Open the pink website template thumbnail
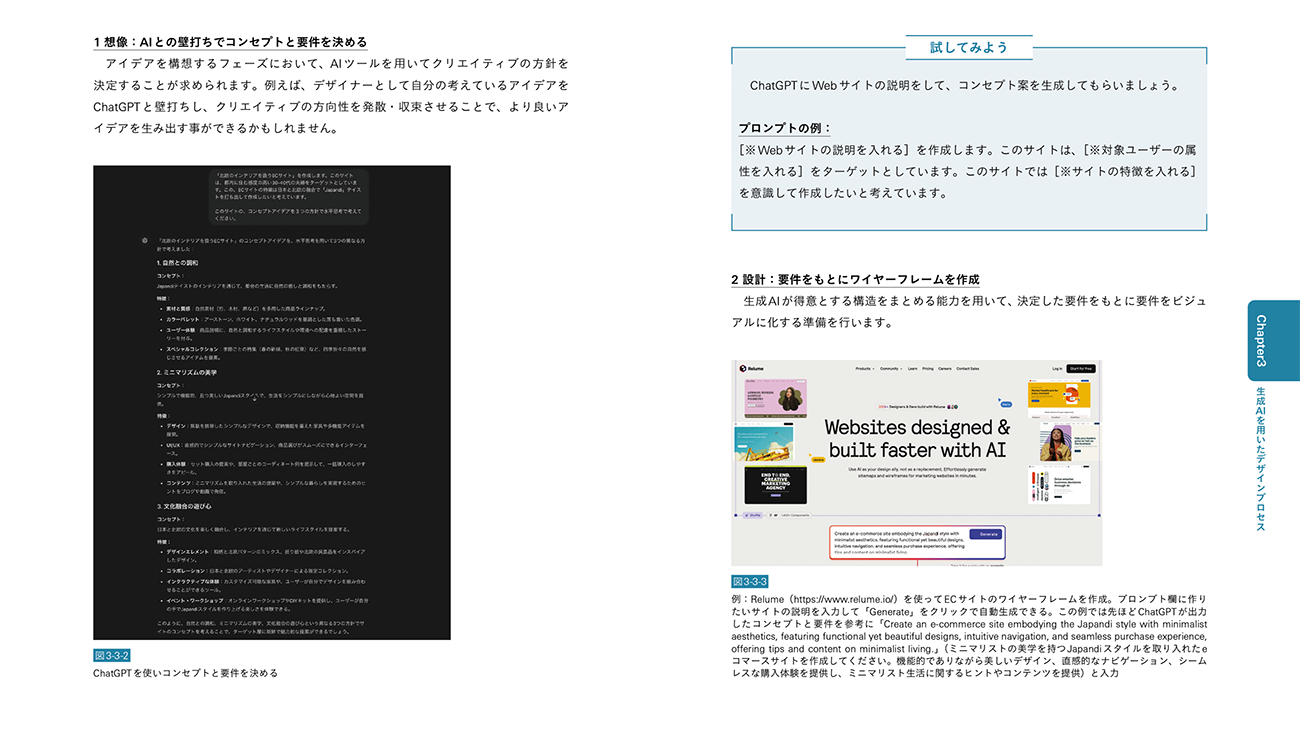1300x729 pixels. coord(776,399)
